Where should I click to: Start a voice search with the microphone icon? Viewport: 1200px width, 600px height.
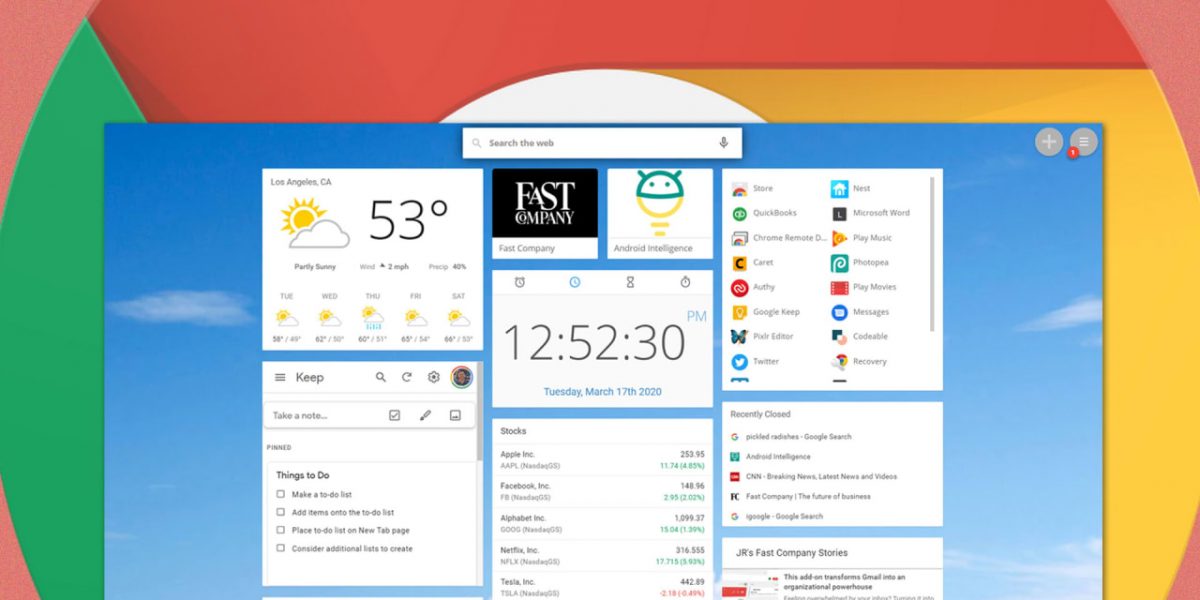pyautogui.click(x=723, y=143)
